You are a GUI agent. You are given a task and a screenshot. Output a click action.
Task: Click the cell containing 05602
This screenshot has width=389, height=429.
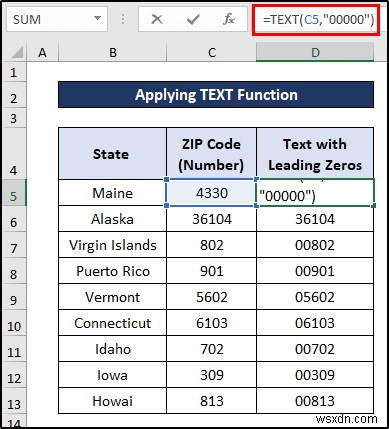315,297
